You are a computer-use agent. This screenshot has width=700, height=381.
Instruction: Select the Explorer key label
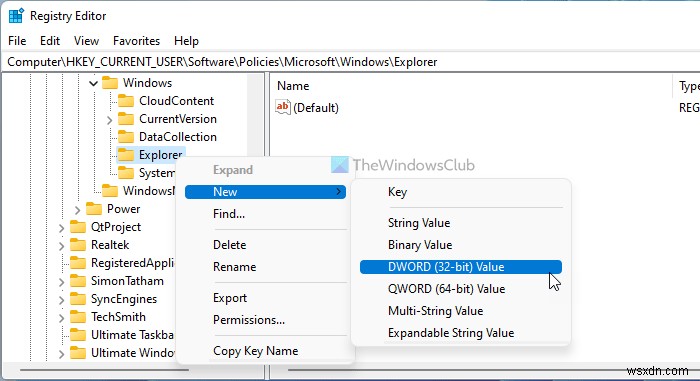click(x=161, y=155)
